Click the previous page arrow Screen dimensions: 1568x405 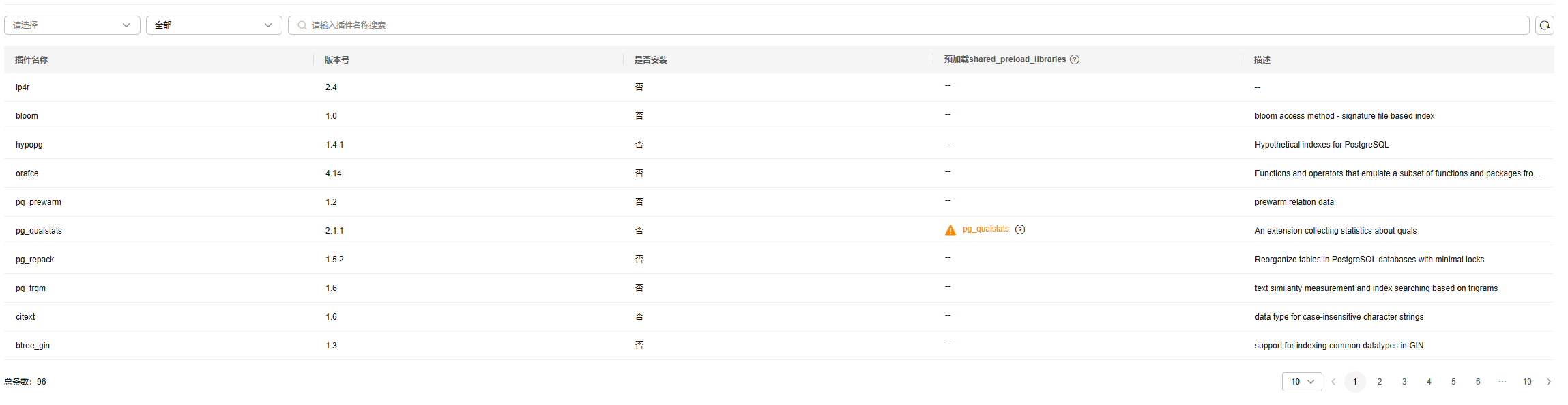[x=1333, y=382]
